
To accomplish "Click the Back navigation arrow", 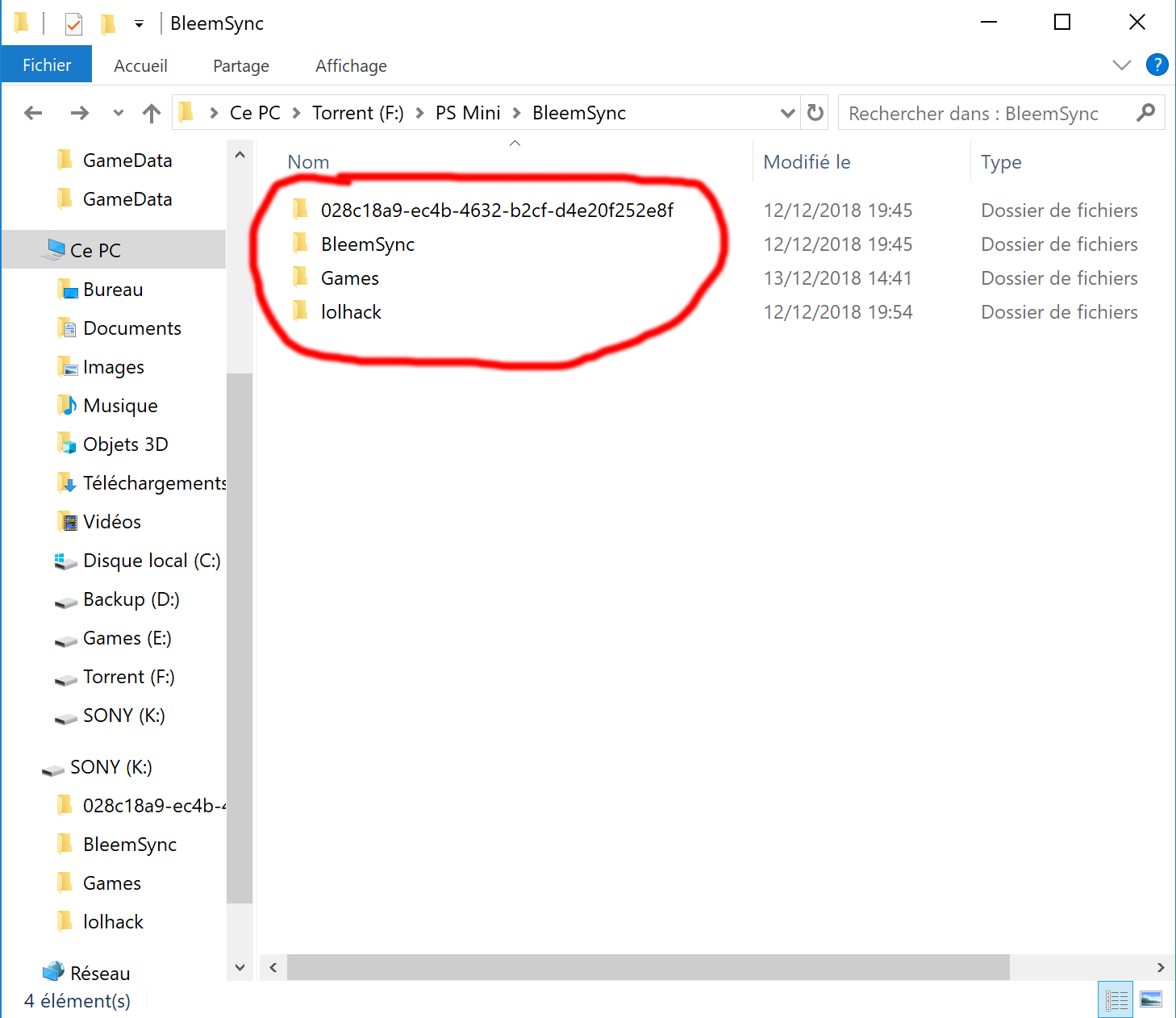I will 33,113.
